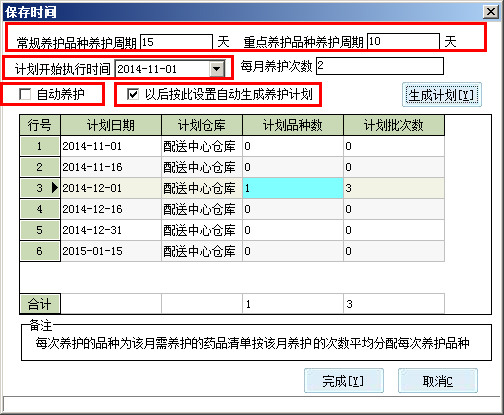Click the 计划批次数 column header
The width and height of the screenshot is (504, 415).
tap(394, 125)
